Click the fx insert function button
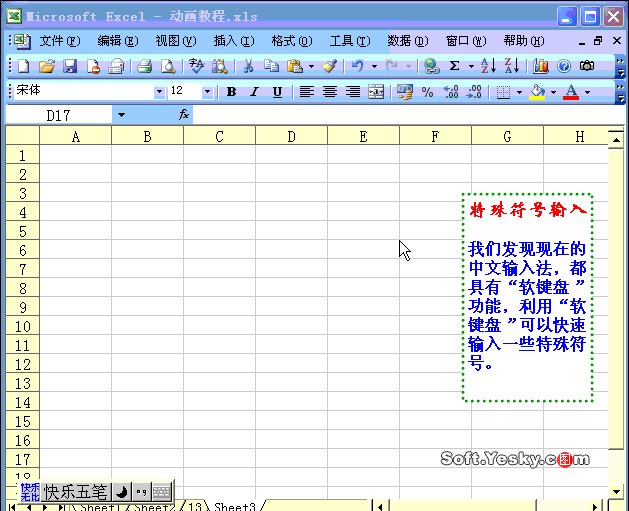Viewport: 629px width, 511px height. point(184,115)
